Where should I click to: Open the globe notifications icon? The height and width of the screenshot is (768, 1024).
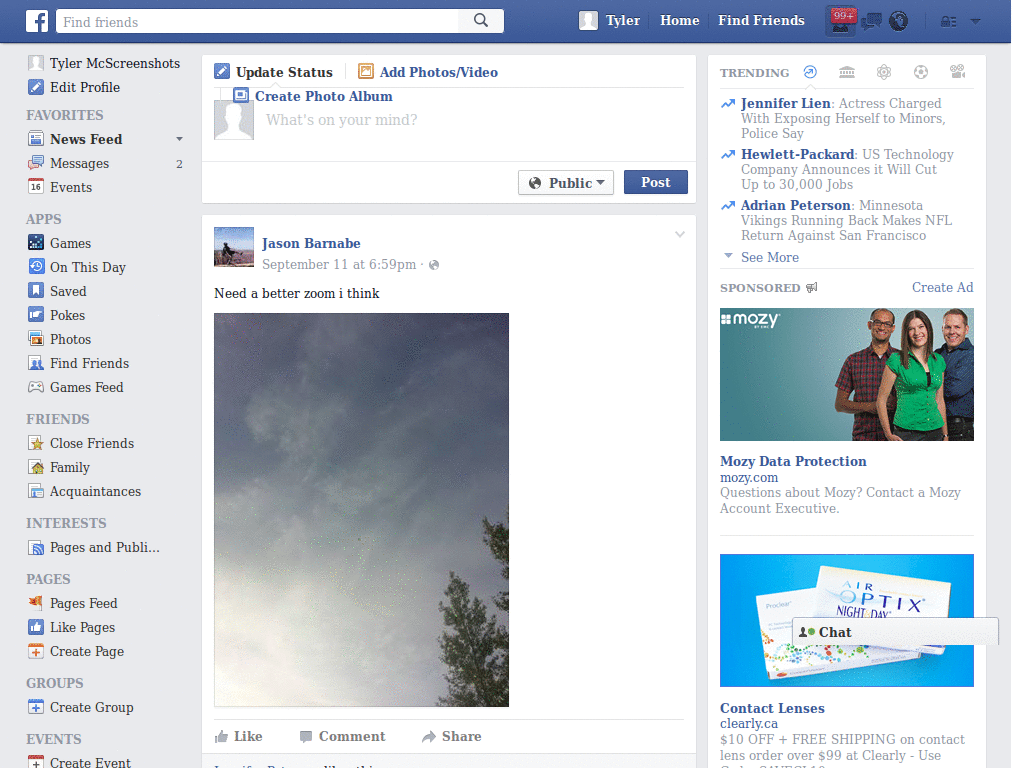tap(899, 22)
